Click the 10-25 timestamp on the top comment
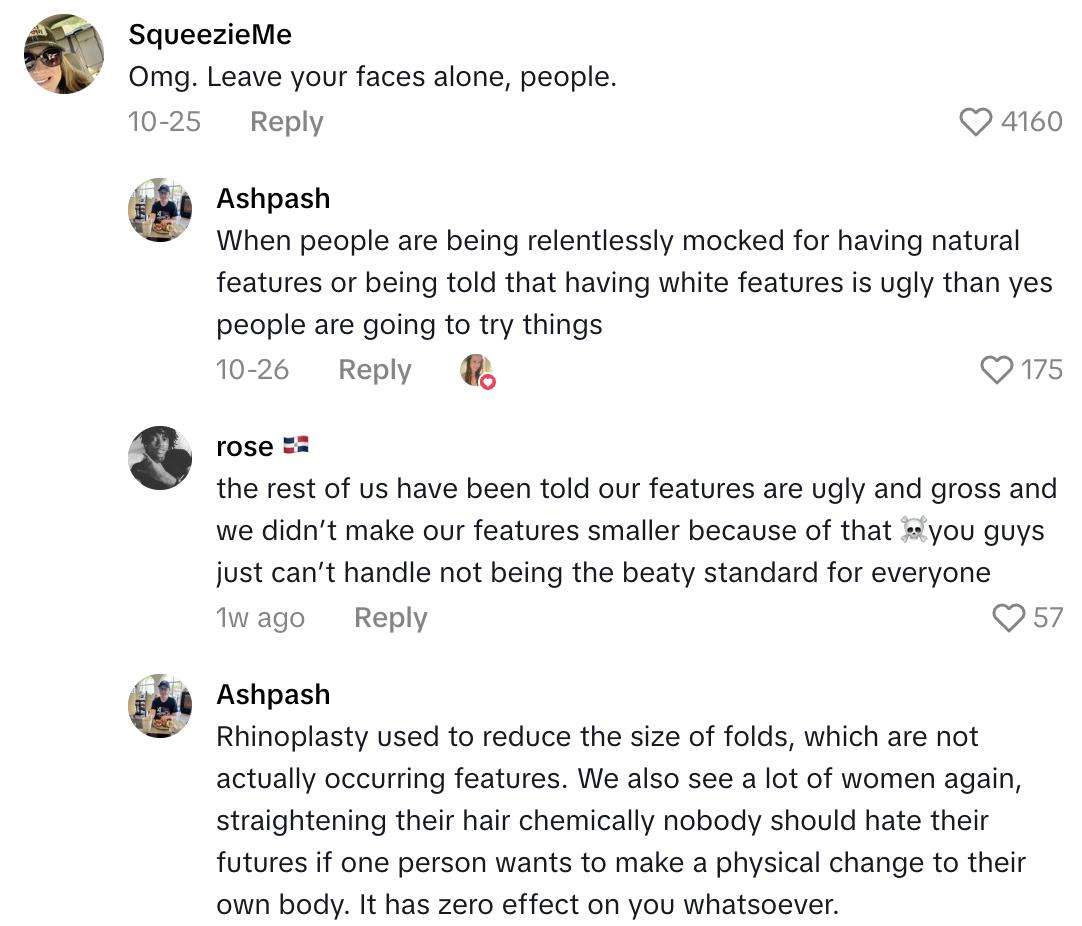The height and width of the screenshot is (926, 1082). [x=164, y=122]
